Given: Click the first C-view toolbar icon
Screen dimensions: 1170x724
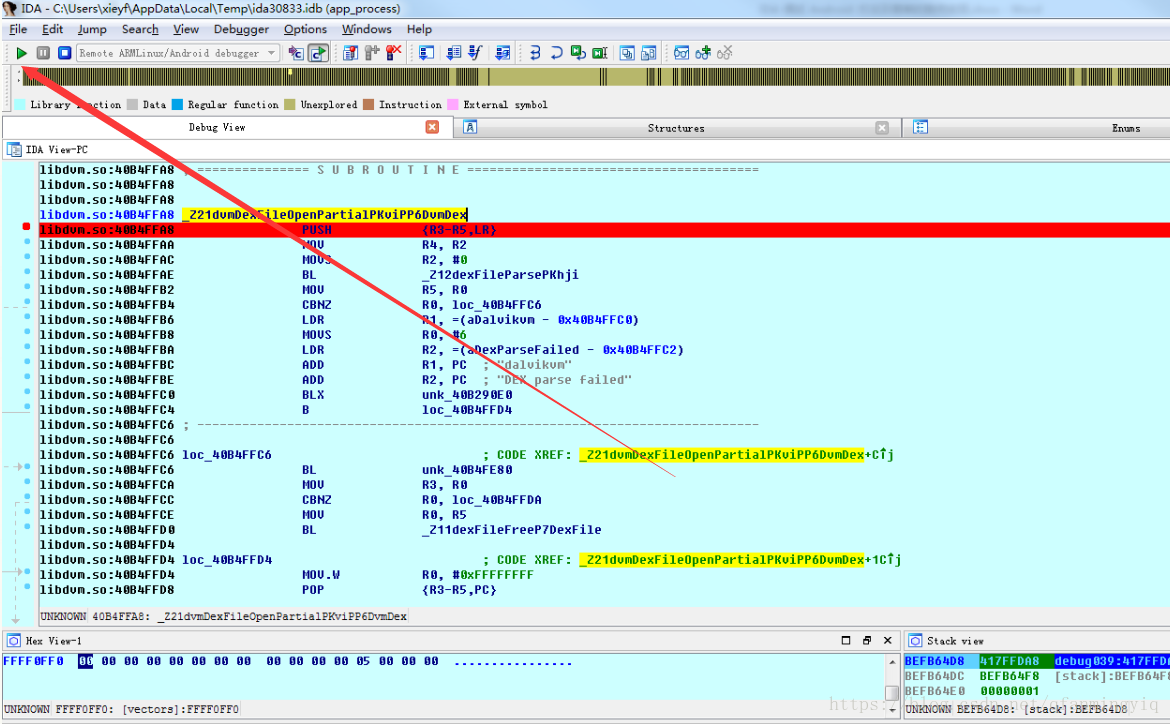Looking at the screenshot, I should (x=296, y=53).
